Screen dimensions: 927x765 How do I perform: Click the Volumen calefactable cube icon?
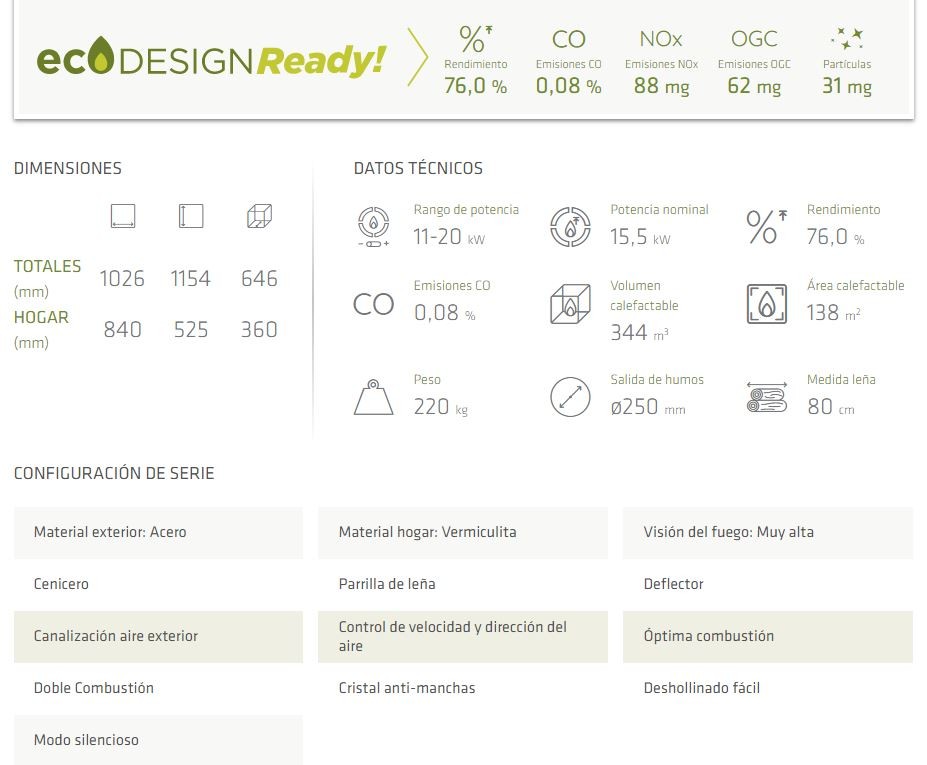(570, 304)
